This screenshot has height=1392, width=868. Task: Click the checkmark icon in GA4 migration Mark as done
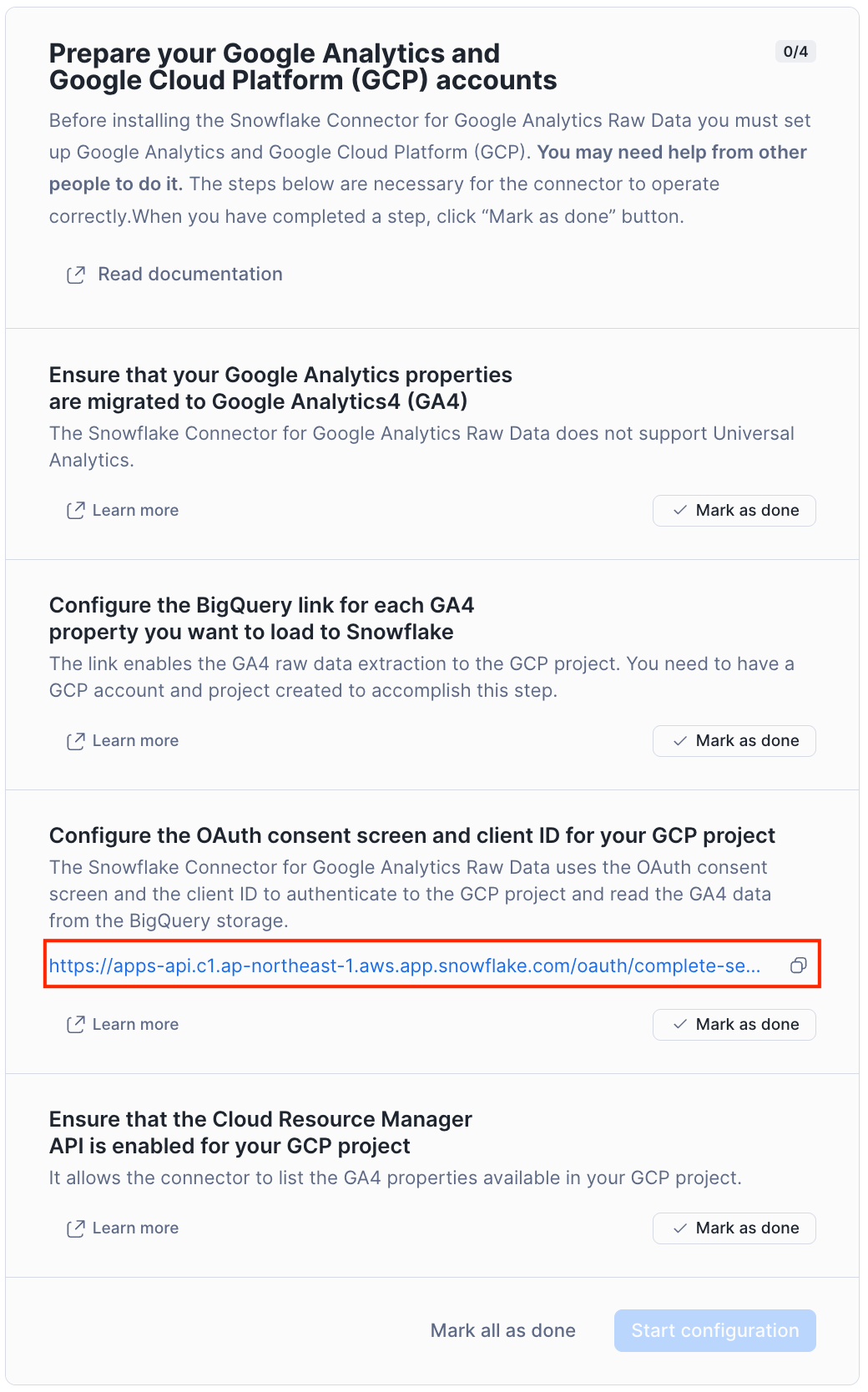pyautogui.click(x=680, y=511)
